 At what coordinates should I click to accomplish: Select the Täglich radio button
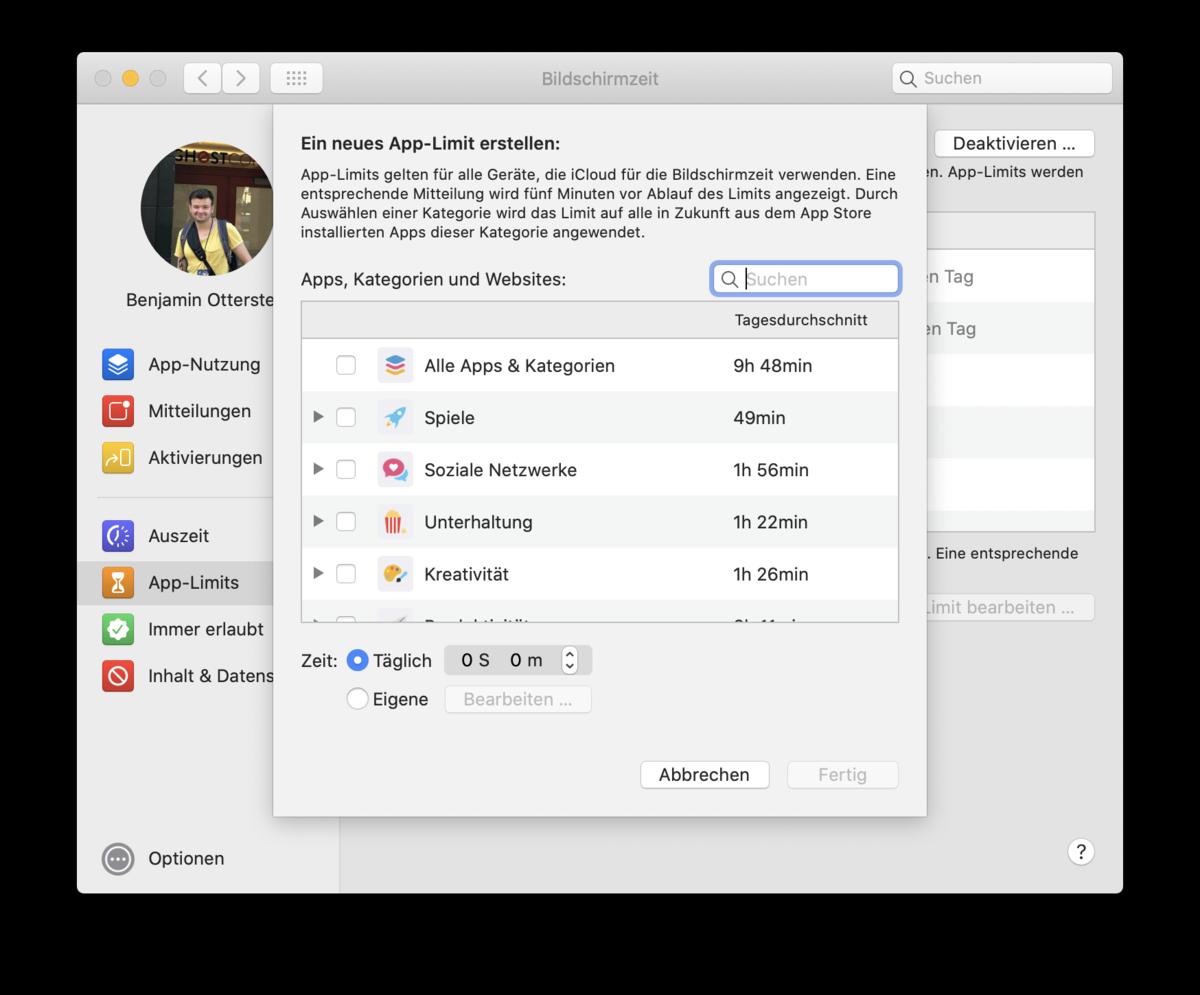pos(357,660)
